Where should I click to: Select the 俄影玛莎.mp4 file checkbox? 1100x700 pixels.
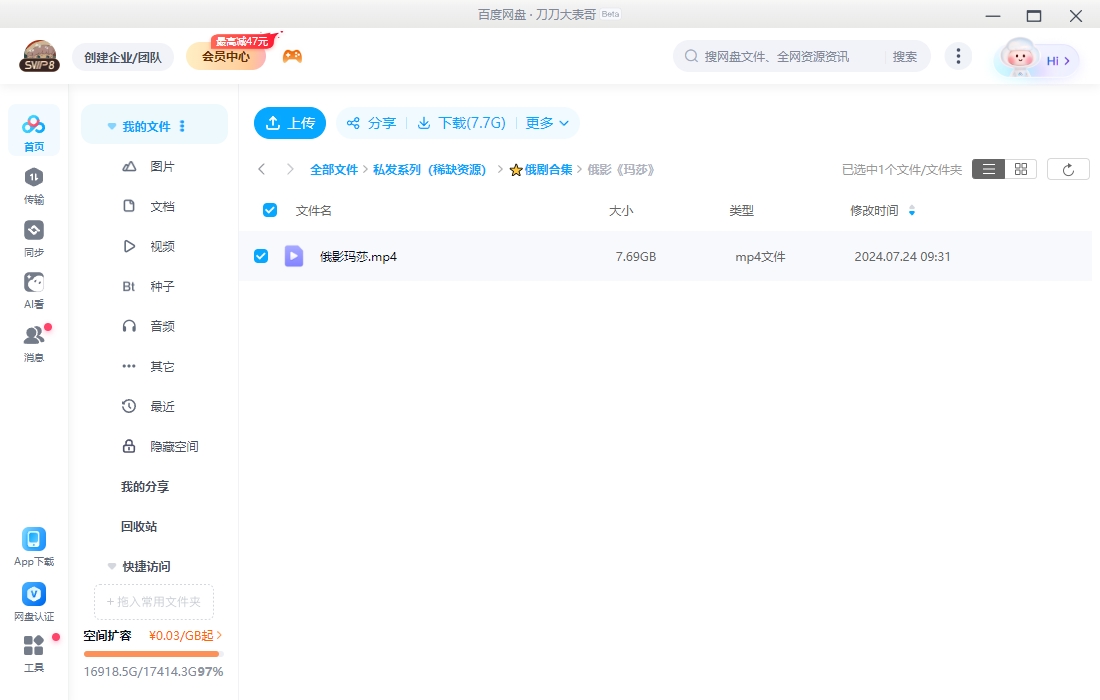click(261, 256)
